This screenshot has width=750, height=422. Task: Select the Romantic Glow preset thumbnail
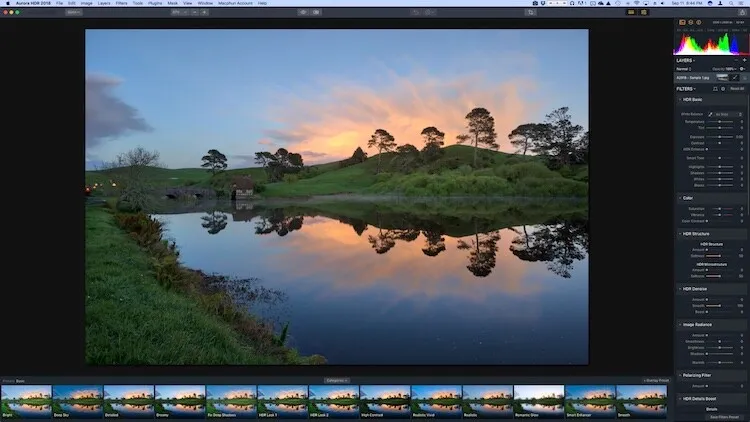click(538, 399)
